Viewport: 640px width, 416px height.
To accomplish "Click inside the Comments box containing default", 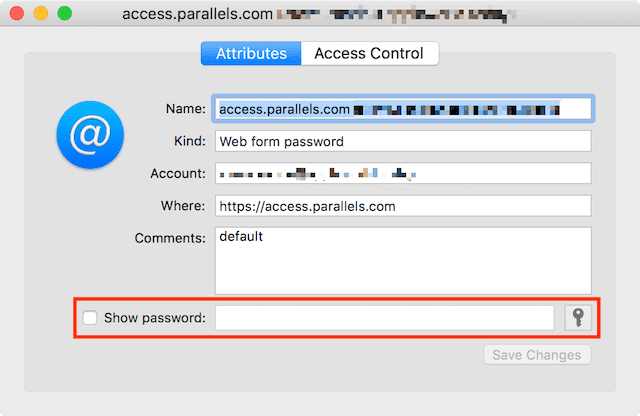I will pos(402,259).
